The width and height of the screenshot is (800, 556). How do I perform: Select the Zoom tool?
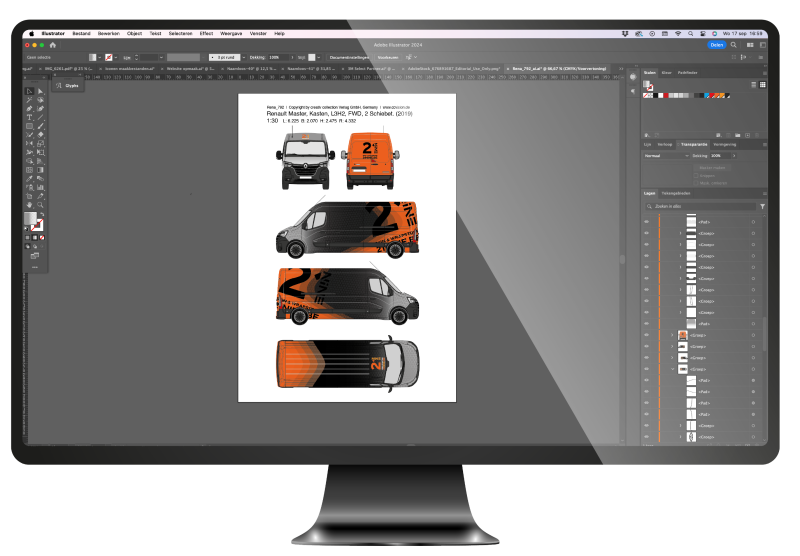coord(40,205)
